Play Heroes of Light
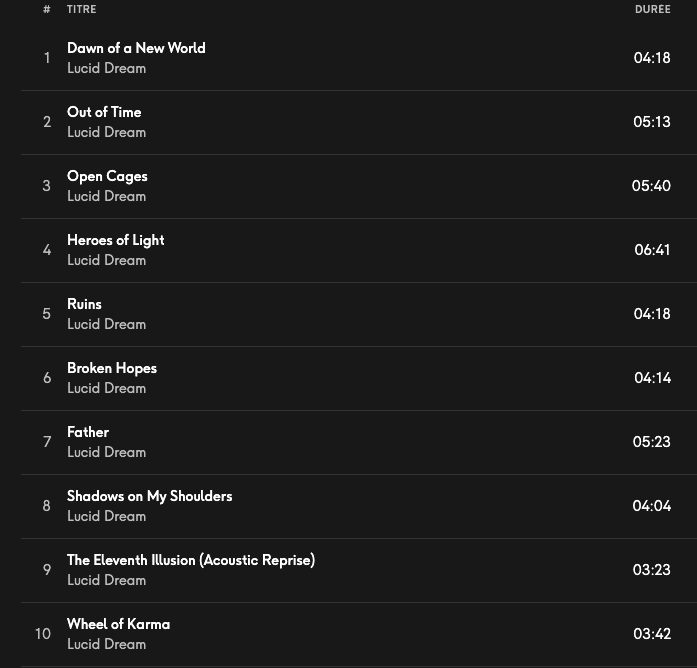 (115, 240)
